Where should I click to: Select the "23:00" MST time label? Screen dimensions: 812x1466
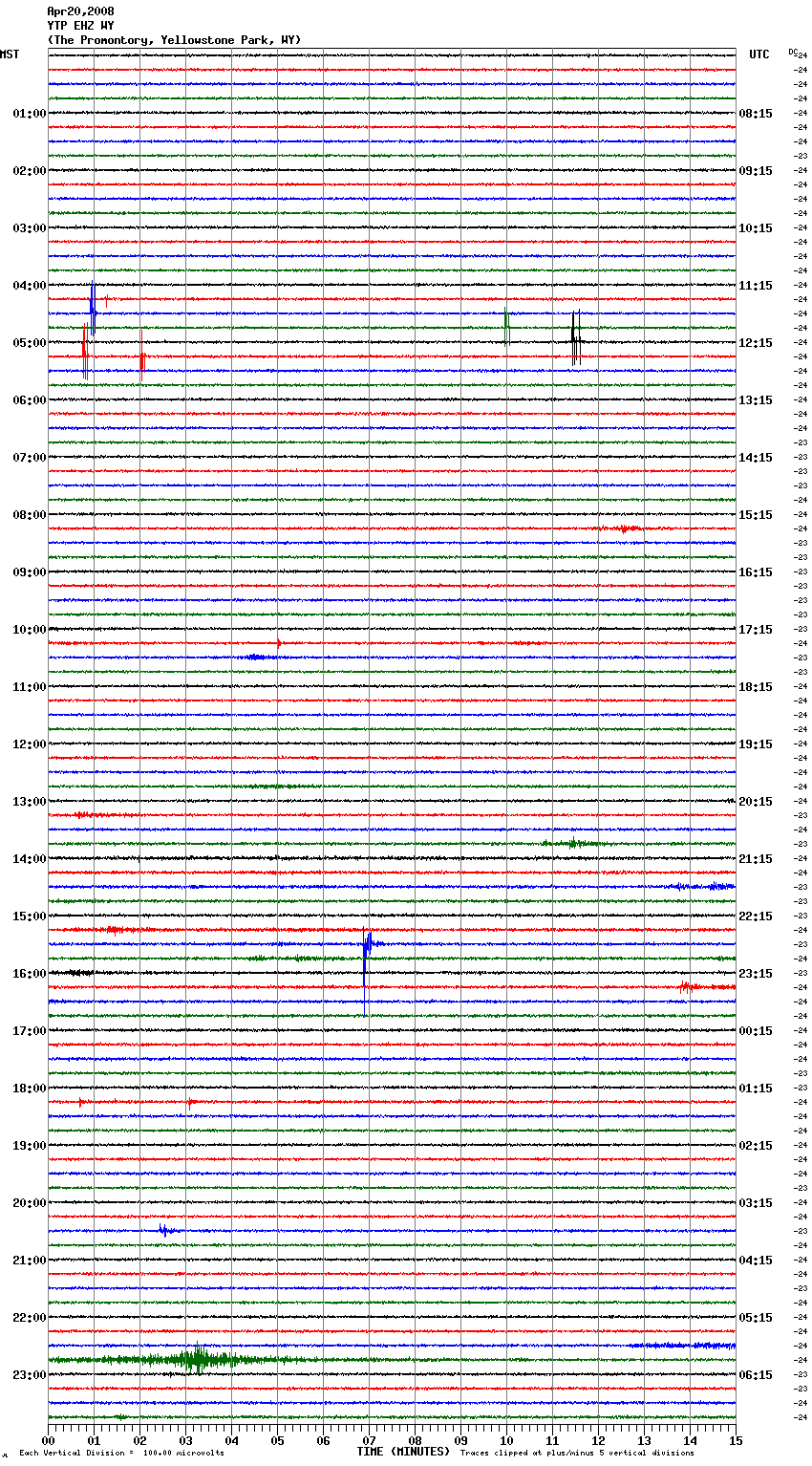click(30, 1375)
